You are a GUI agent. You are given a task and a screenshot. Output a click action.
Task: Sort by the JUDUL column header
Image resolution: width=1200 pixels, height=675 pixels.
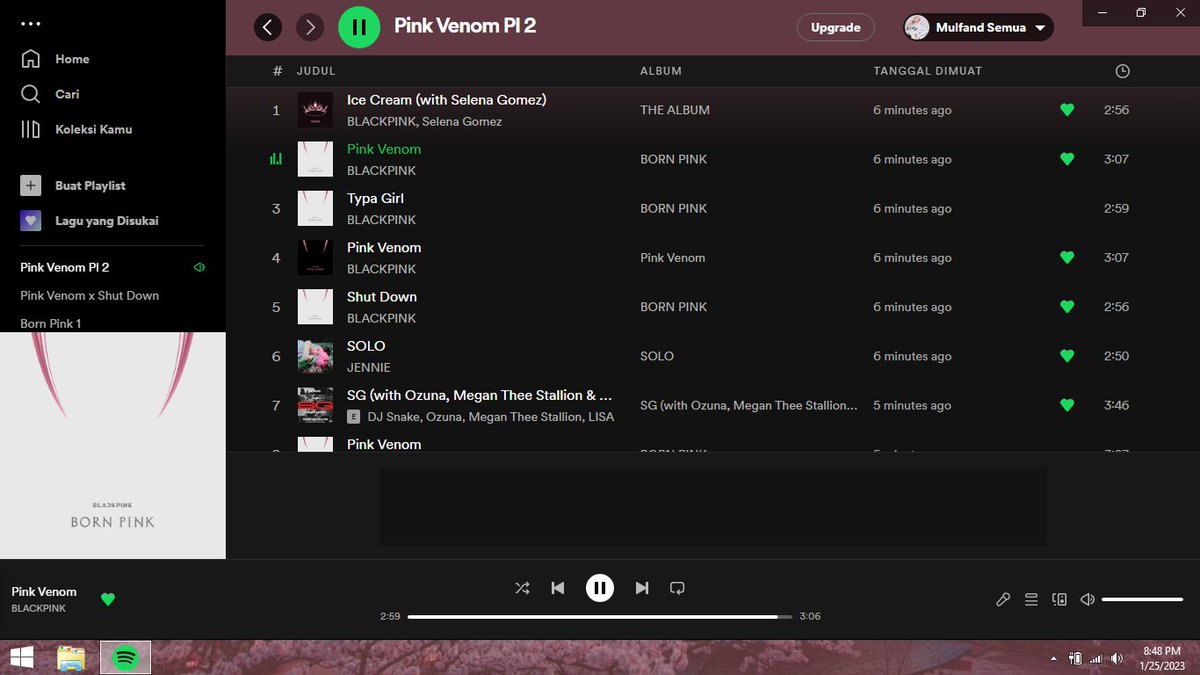point(316,71)
